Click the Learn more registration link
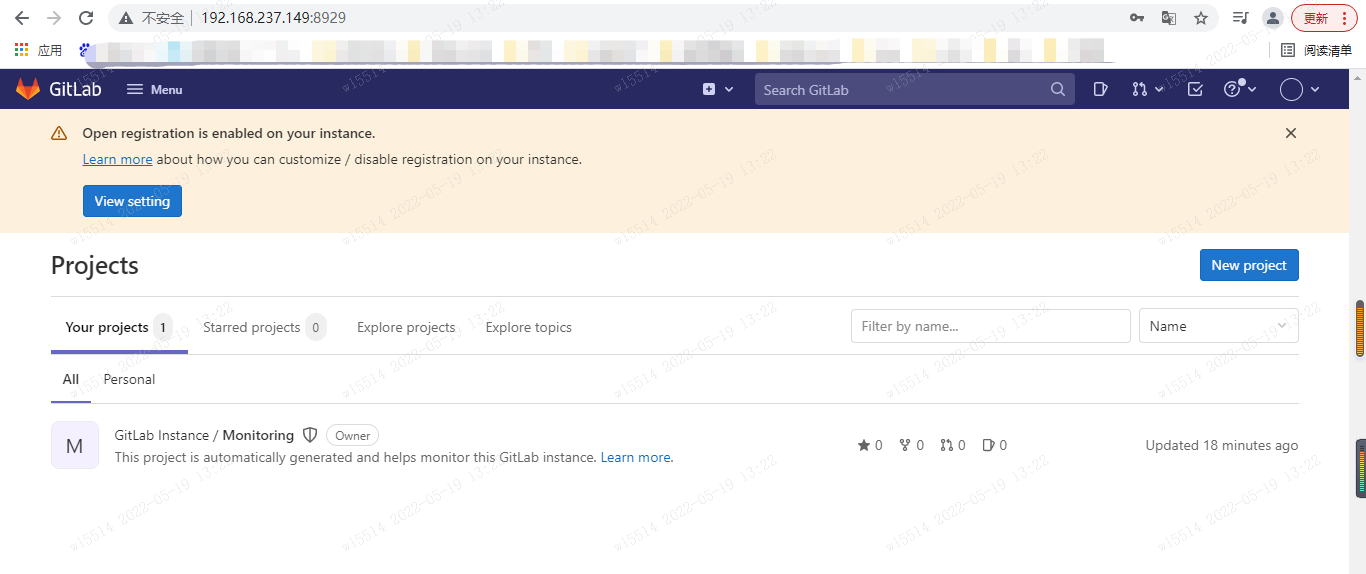Screen dimensions: 1366x574 click(117, 159)
